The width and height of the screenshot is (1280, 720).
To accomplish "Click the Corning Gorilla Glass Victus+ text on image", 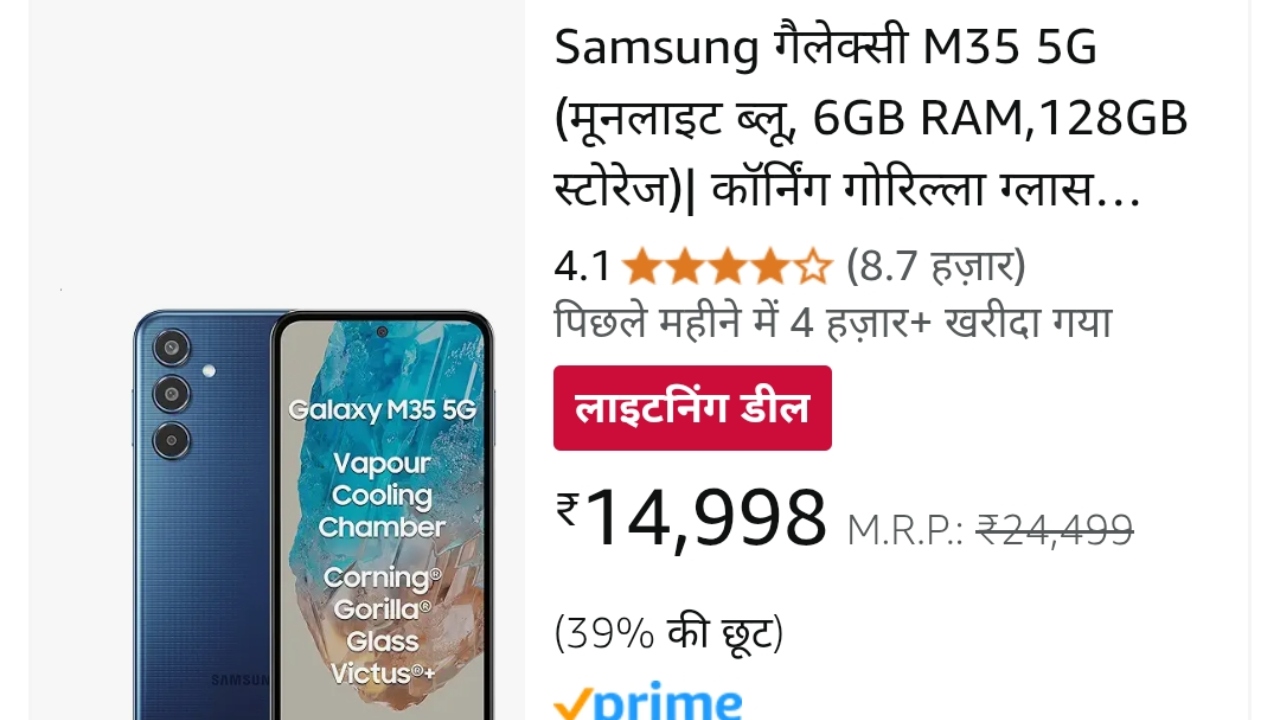I will 382,625.
